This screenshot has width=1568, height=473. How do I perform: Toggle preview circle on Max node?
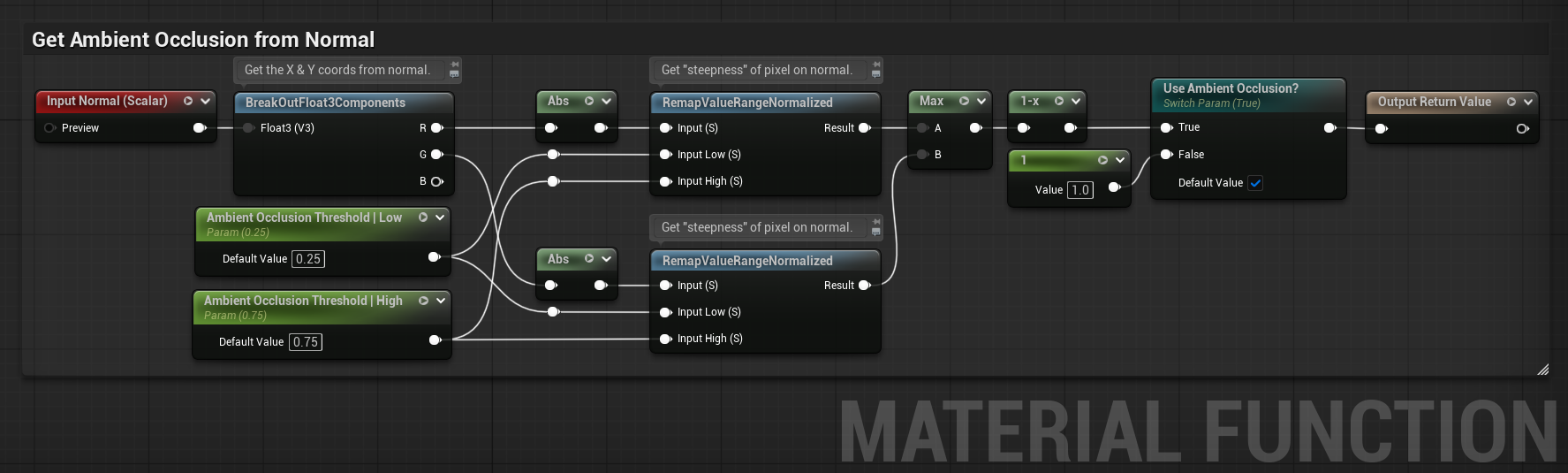point(965,101)
